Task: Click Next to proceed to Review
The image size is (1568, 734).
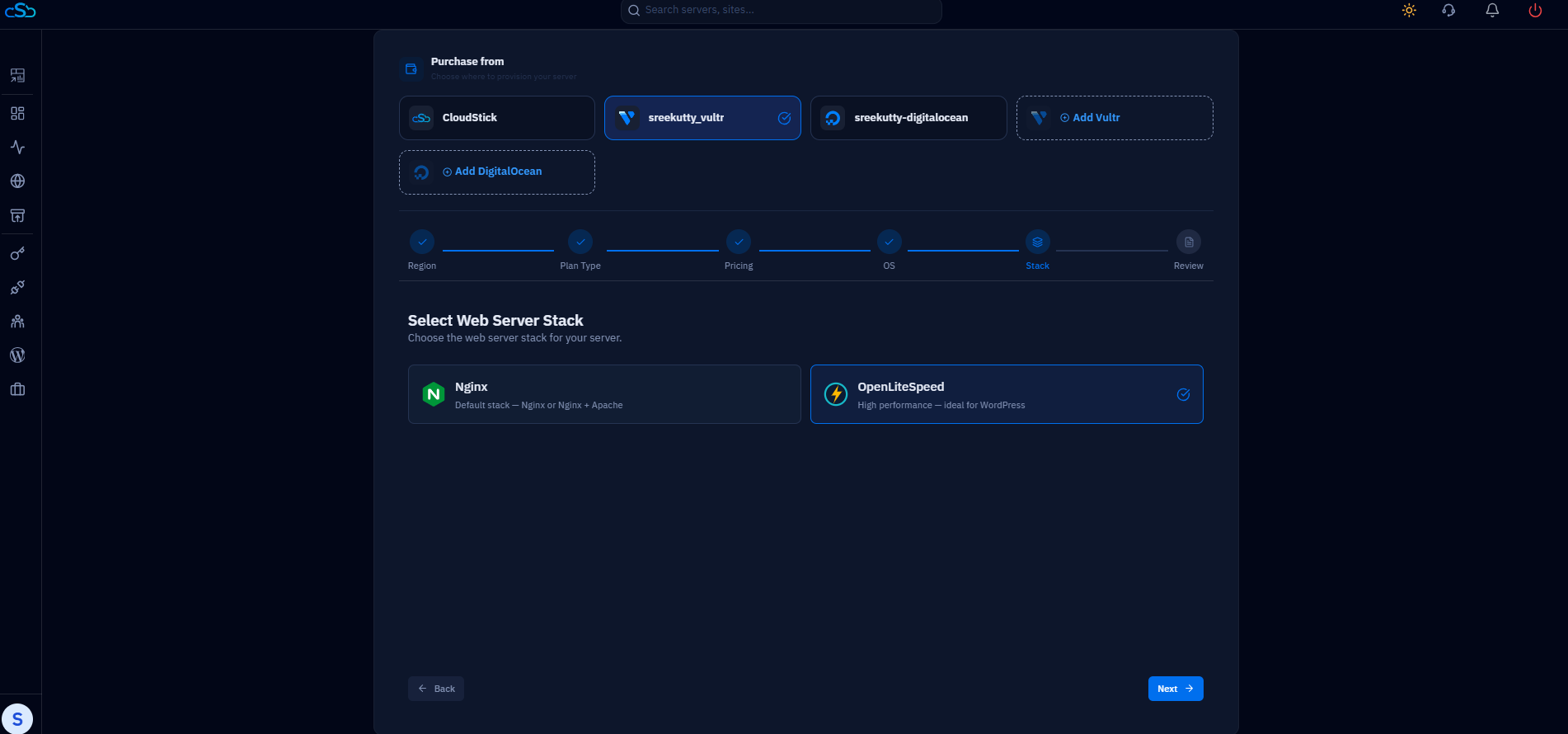Action: [1176, 689]
